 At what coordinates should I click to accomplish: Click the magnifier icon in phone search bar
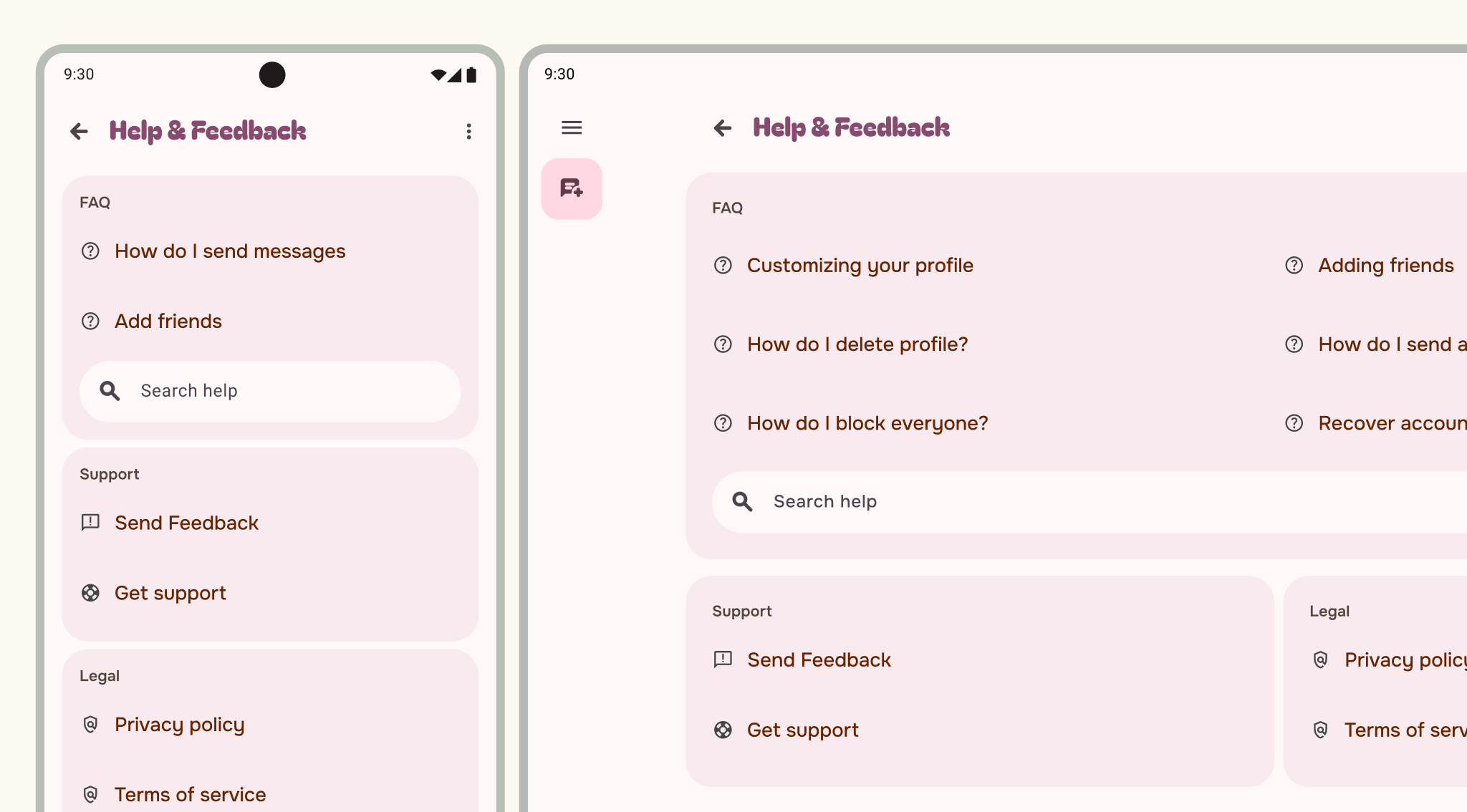click(110, 391)
